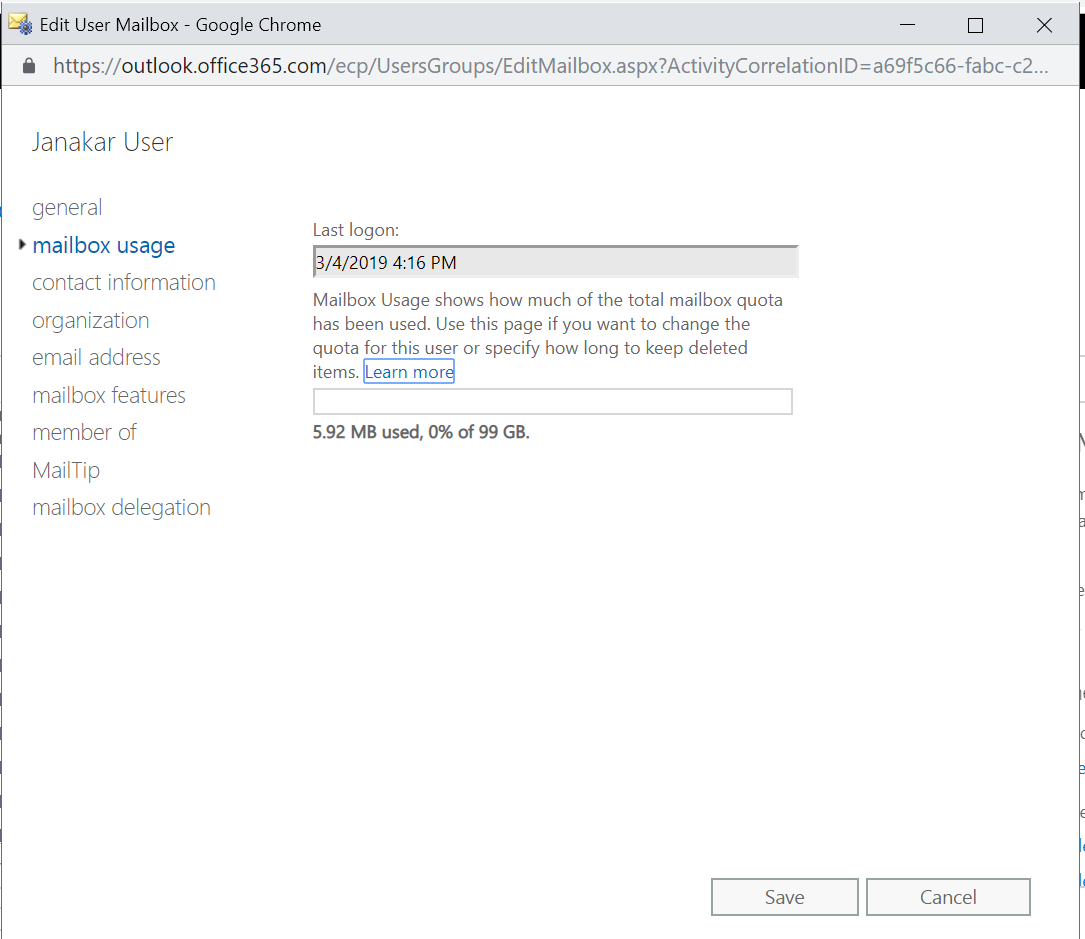This screenshot has height=939, width=1085.
Task: Open the mailbox delegation section
Action: coord(121,508)
